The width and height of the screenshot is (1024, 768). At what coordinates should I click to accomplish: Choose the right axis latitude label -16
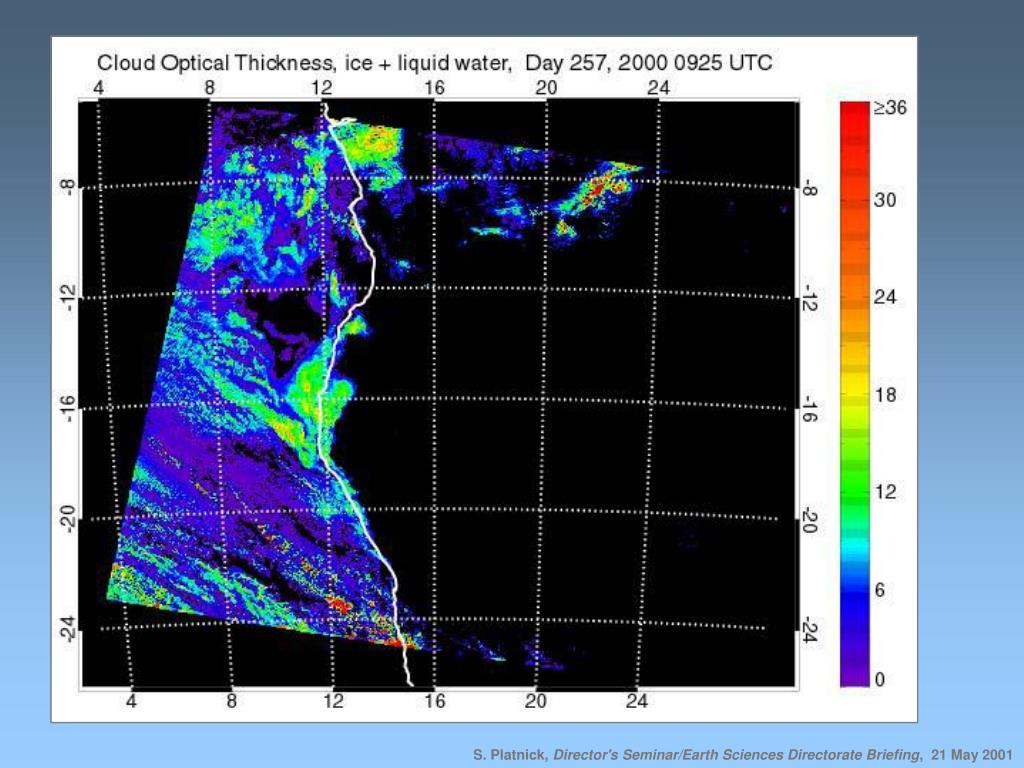tap(808, 409)
